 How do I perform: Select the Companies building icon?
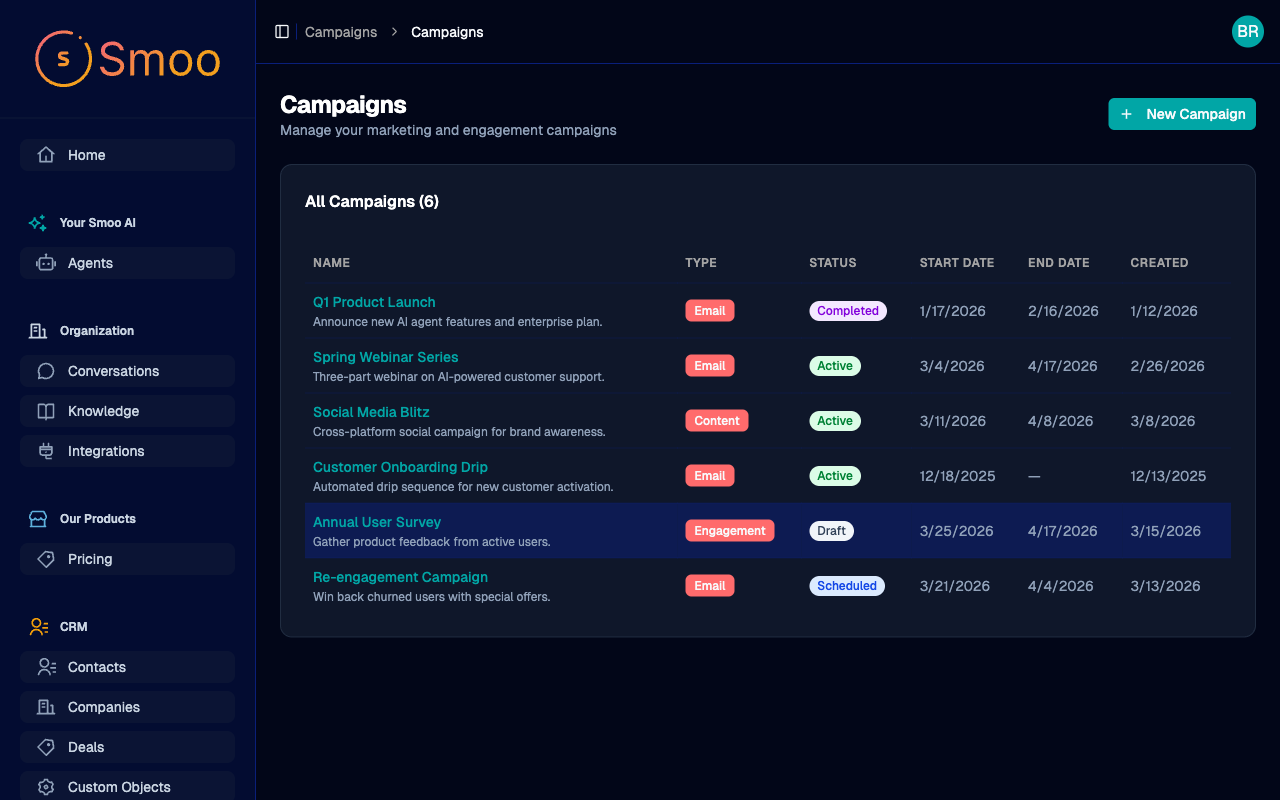click(x=45, y=707)
